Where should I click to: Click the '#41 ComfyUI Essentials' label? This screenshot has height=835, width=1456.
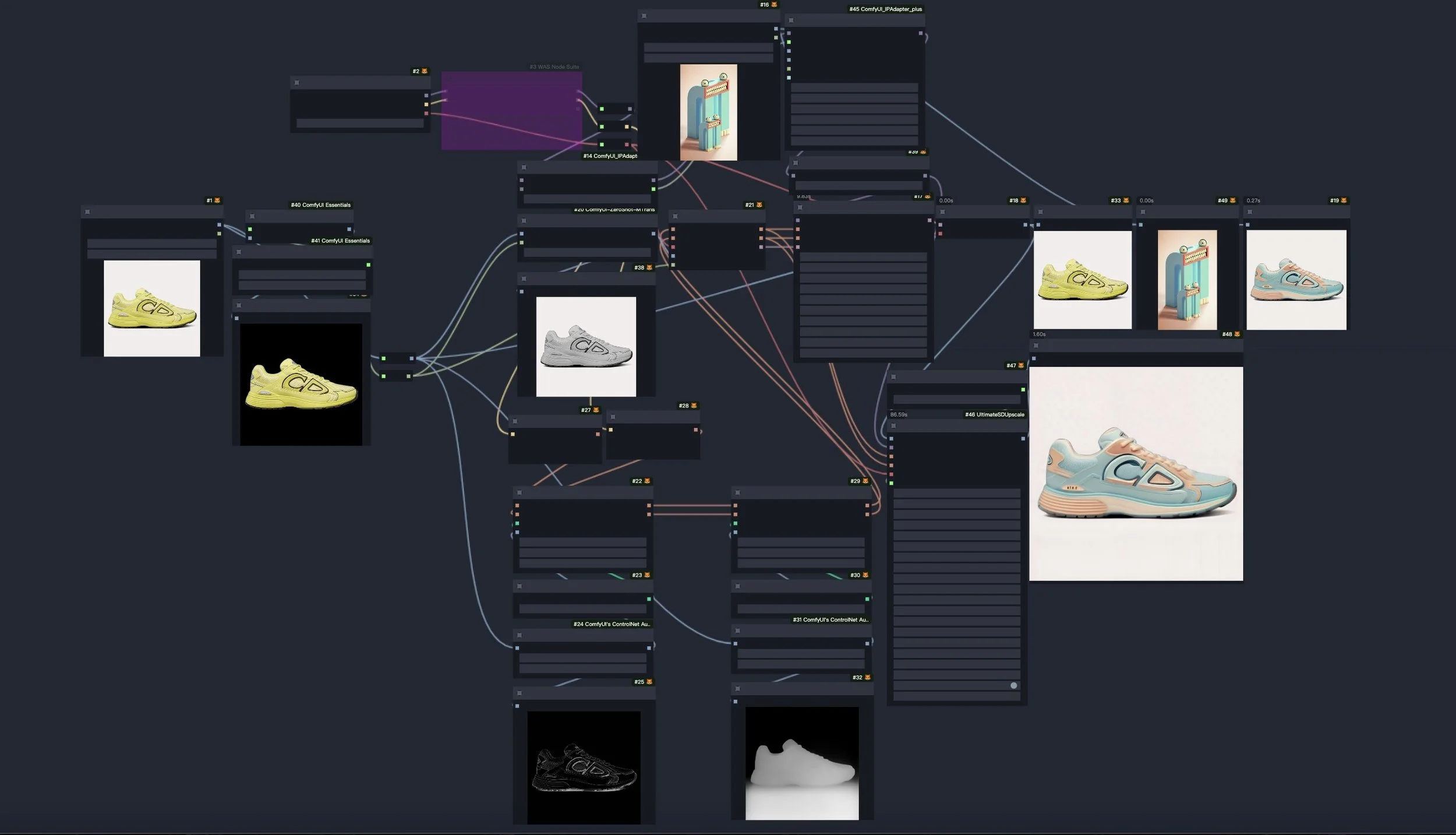340,241
